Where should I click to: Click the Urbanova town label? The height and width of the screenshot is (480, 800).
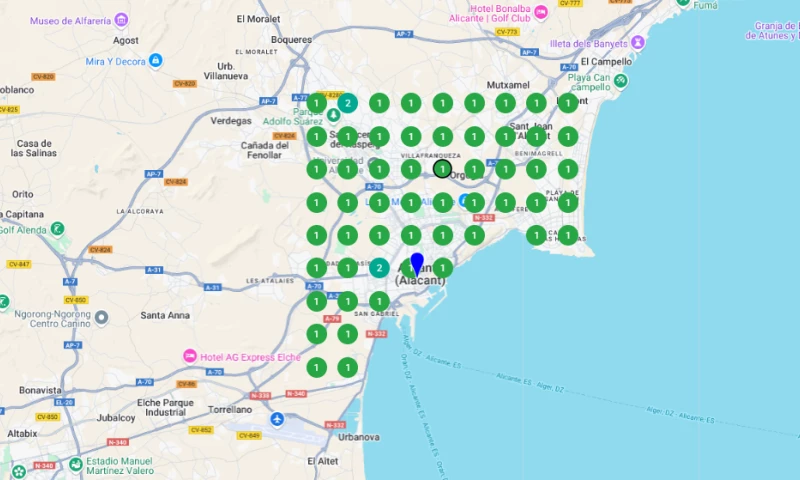[358, 437]
